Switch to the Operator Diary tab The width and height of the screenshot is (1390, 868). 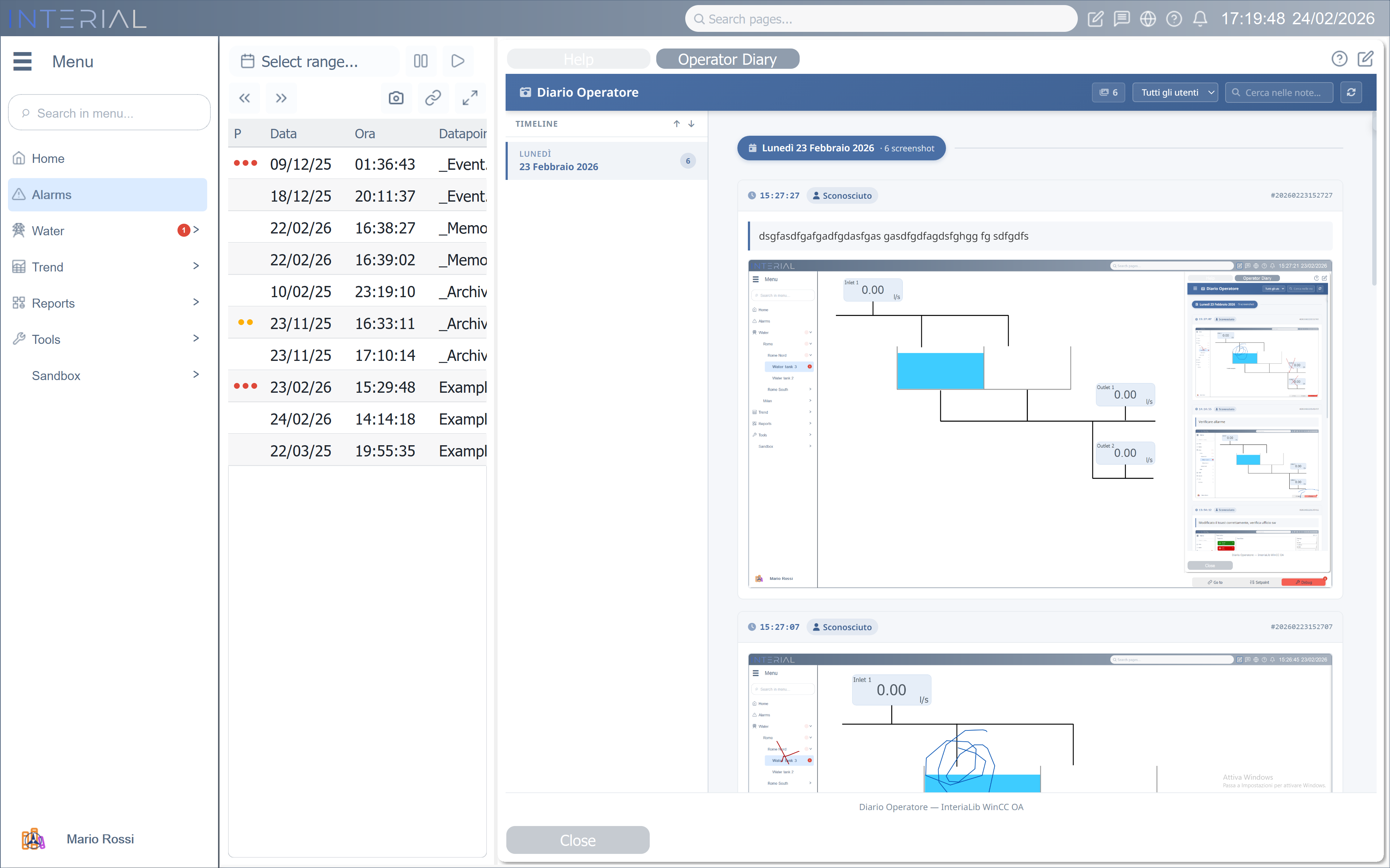[x=727, y=59]
